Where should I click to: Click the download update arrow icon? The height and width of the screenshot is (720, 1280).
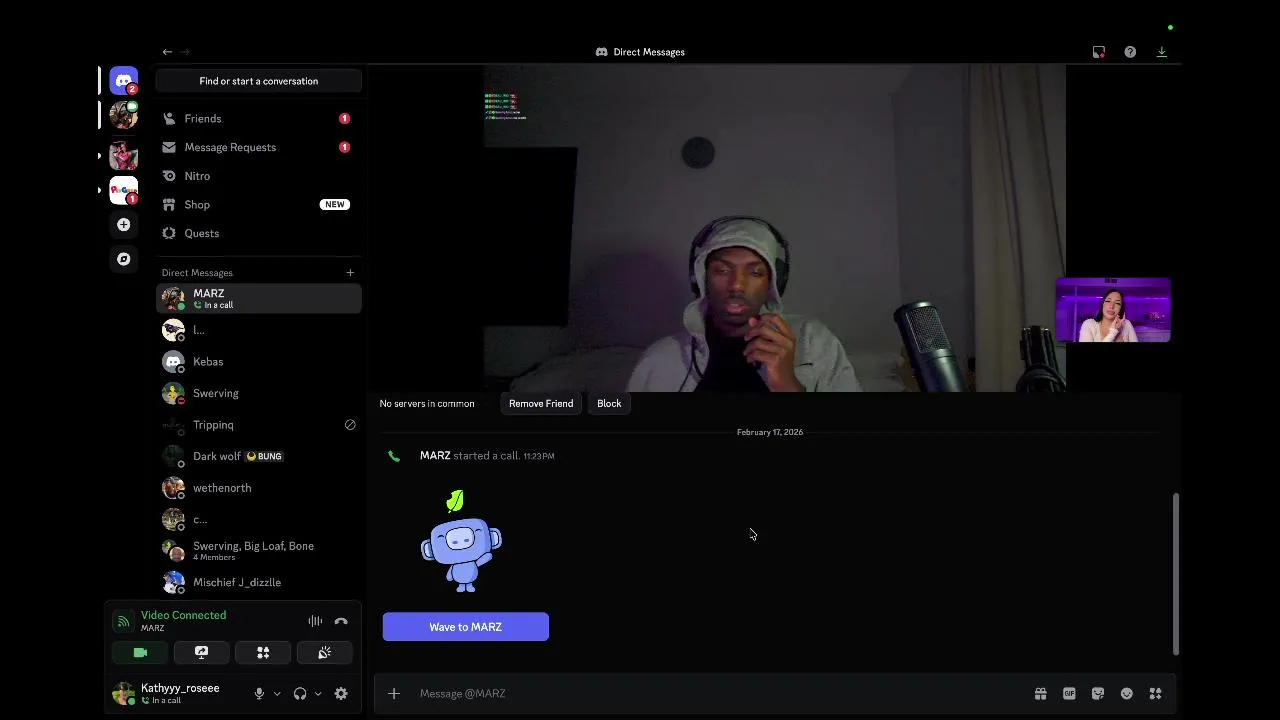pos(1162,52)
